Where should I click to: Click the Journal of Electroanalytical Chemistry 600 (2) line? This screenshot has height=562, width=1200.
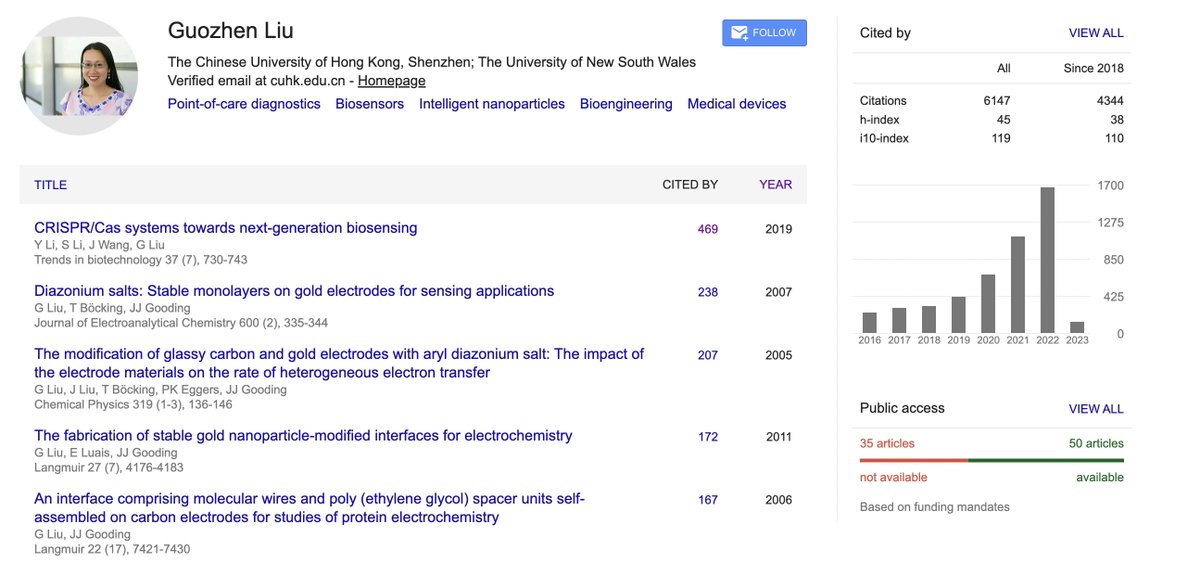click(x=181, y=323)
